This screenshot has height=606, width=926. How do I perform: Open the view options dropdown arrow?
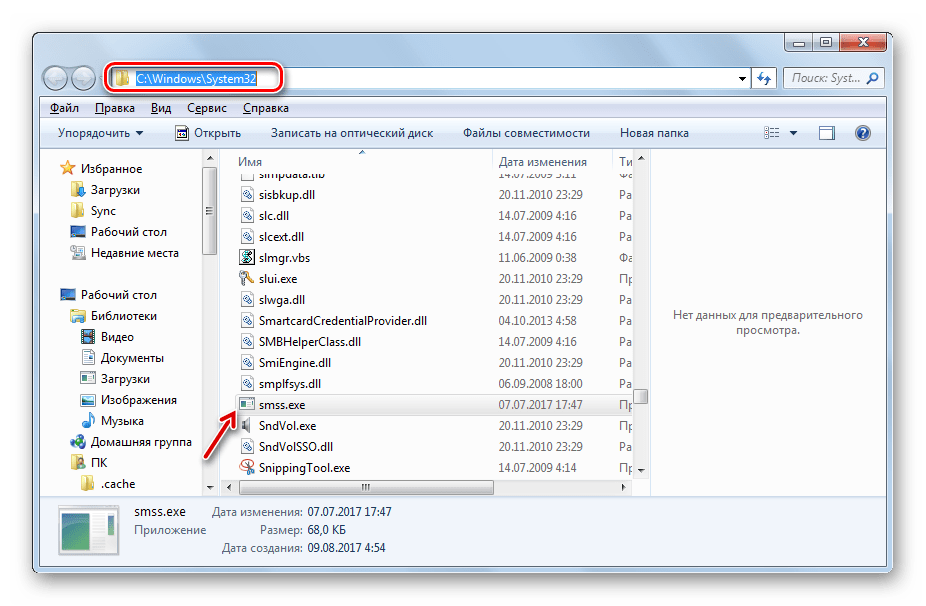[794, 133]
